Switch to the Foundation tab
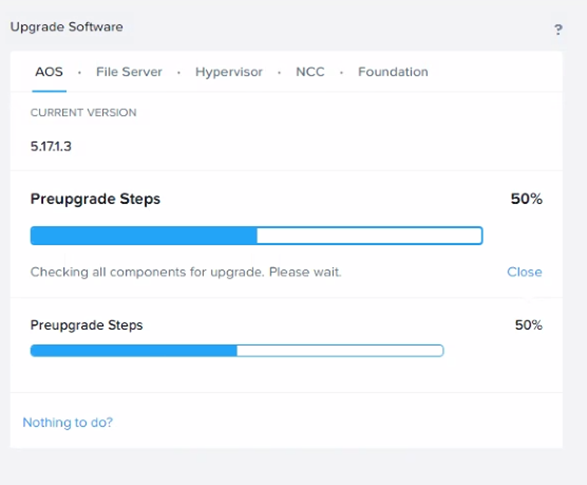 pyautogui.click(x=393, y=71)
